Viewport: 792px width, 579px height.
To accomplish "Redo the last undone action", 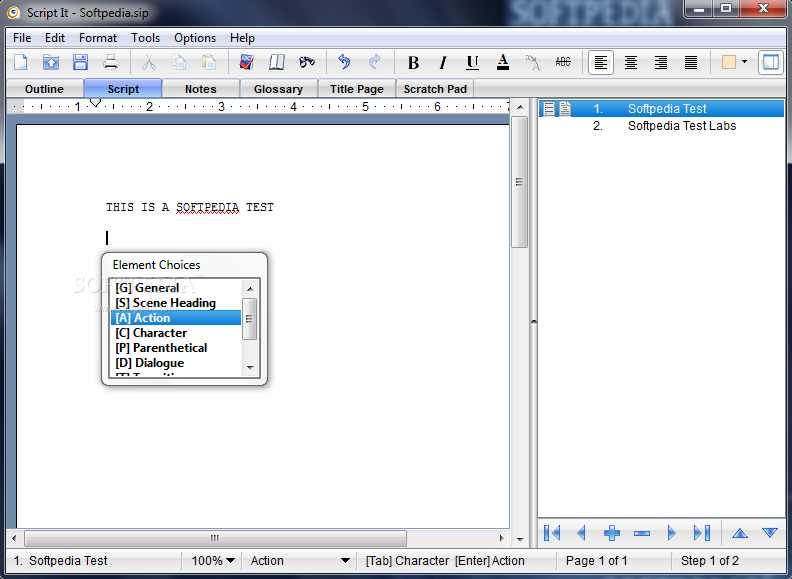I will tap(375, 62).
